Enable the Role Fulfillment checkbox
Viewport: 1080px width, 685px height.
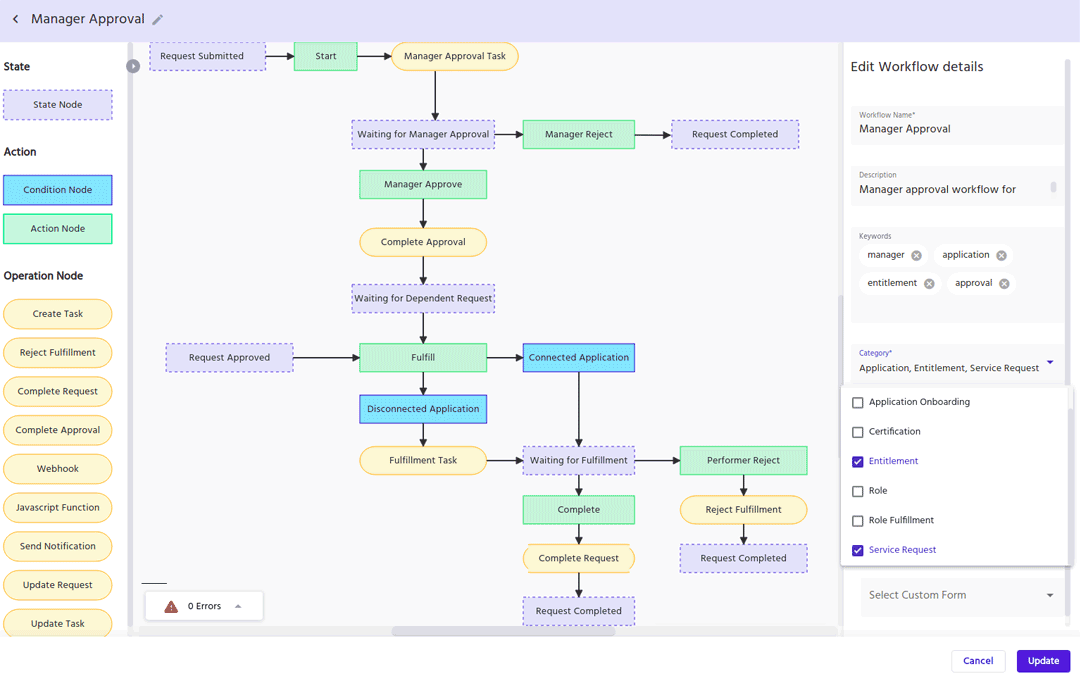point(857,521)
